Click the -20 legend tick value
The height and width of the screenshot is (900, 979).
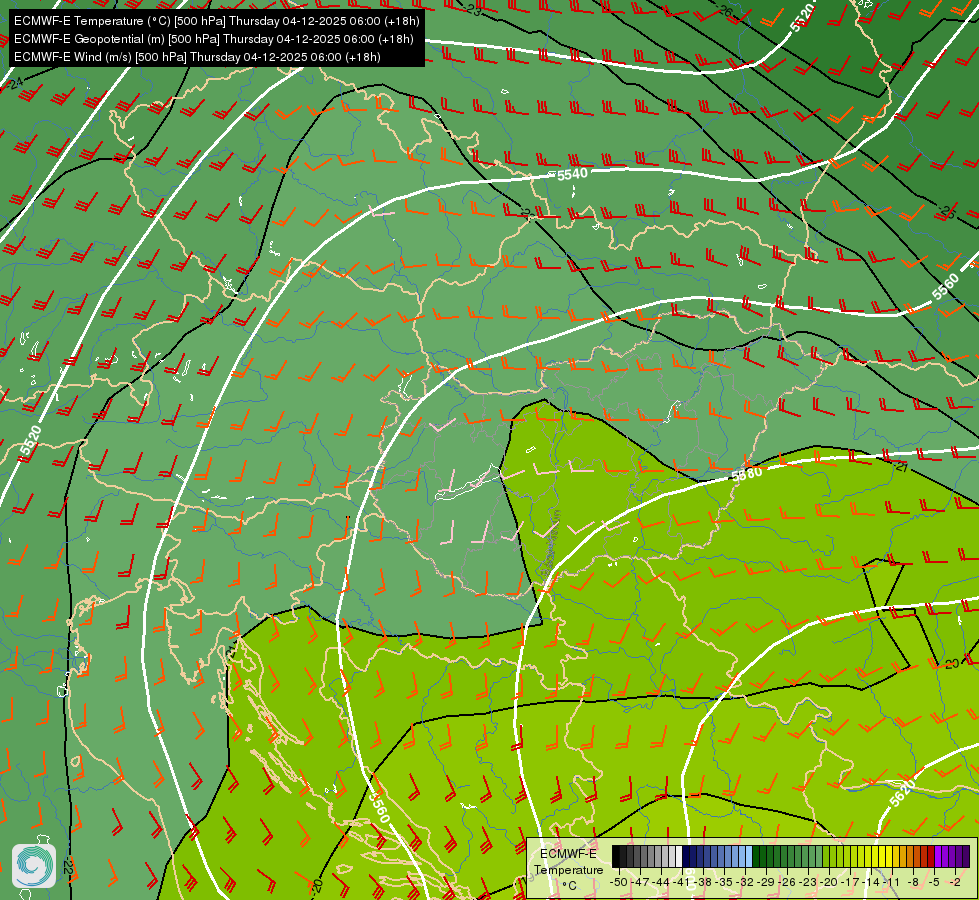829,883
